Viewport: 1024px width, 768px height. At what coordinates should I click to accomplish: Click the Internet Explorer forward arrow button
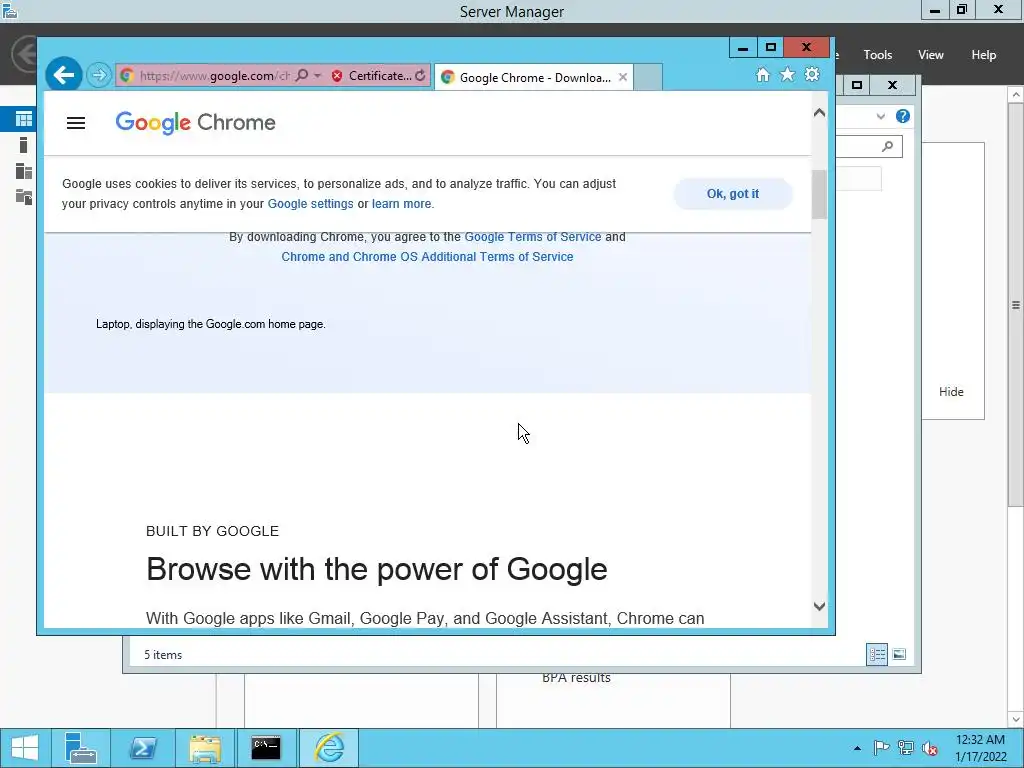(x=99, y=76)
